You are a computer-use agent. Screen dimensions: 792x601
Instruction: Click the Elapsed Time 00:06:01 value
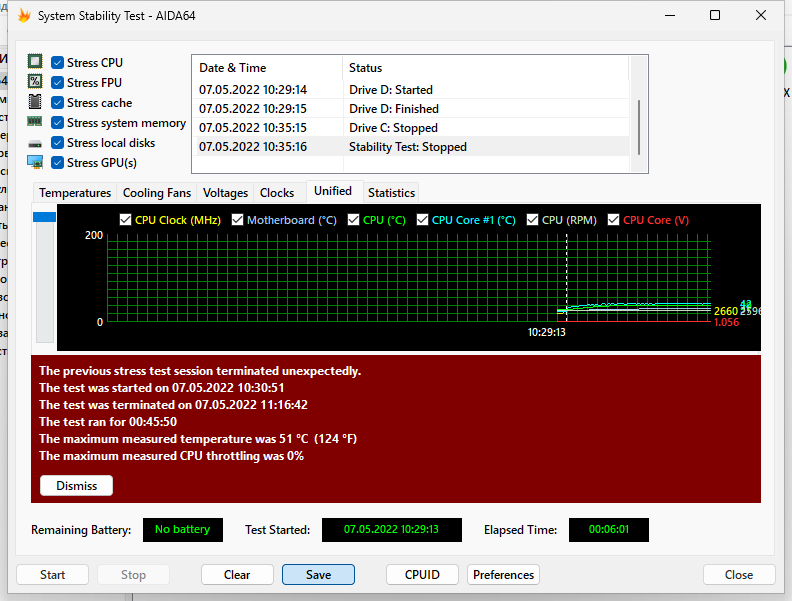[609, 530]
